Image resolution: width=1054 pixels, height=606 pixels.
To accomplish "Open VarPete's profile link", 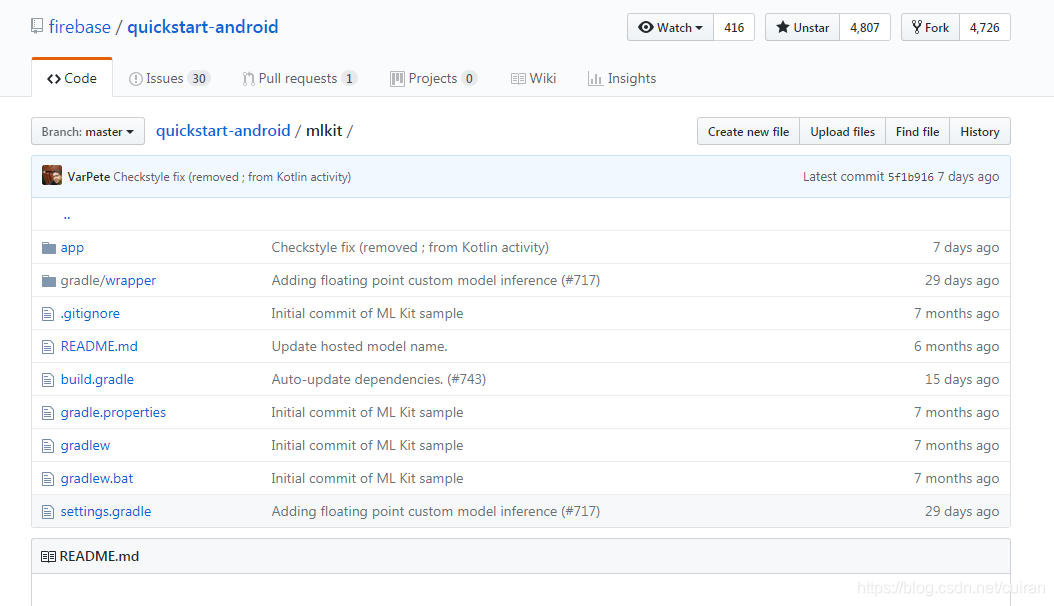I will click(89, 177).
